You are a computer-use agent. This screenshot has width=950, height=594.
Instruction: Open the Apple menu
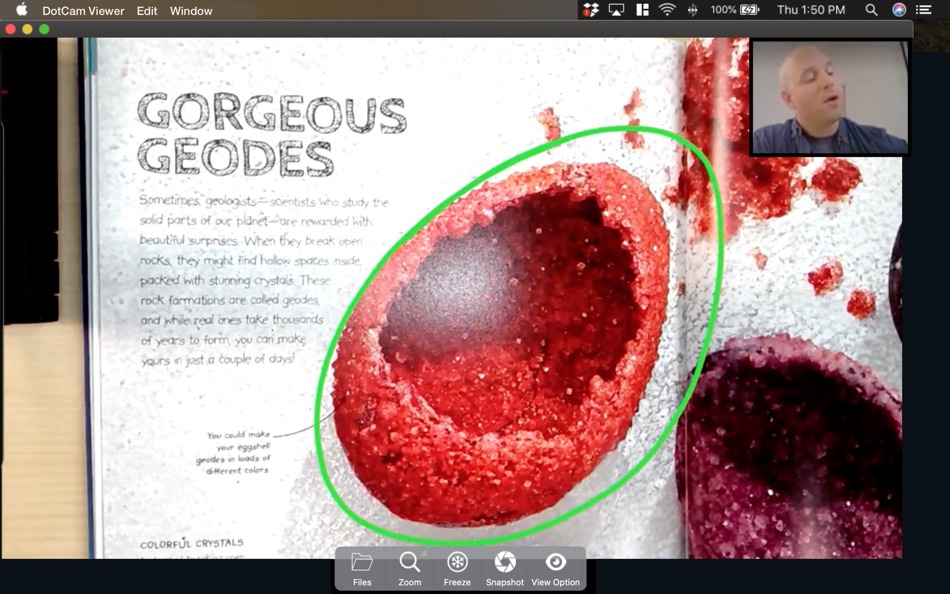(21, 10)
